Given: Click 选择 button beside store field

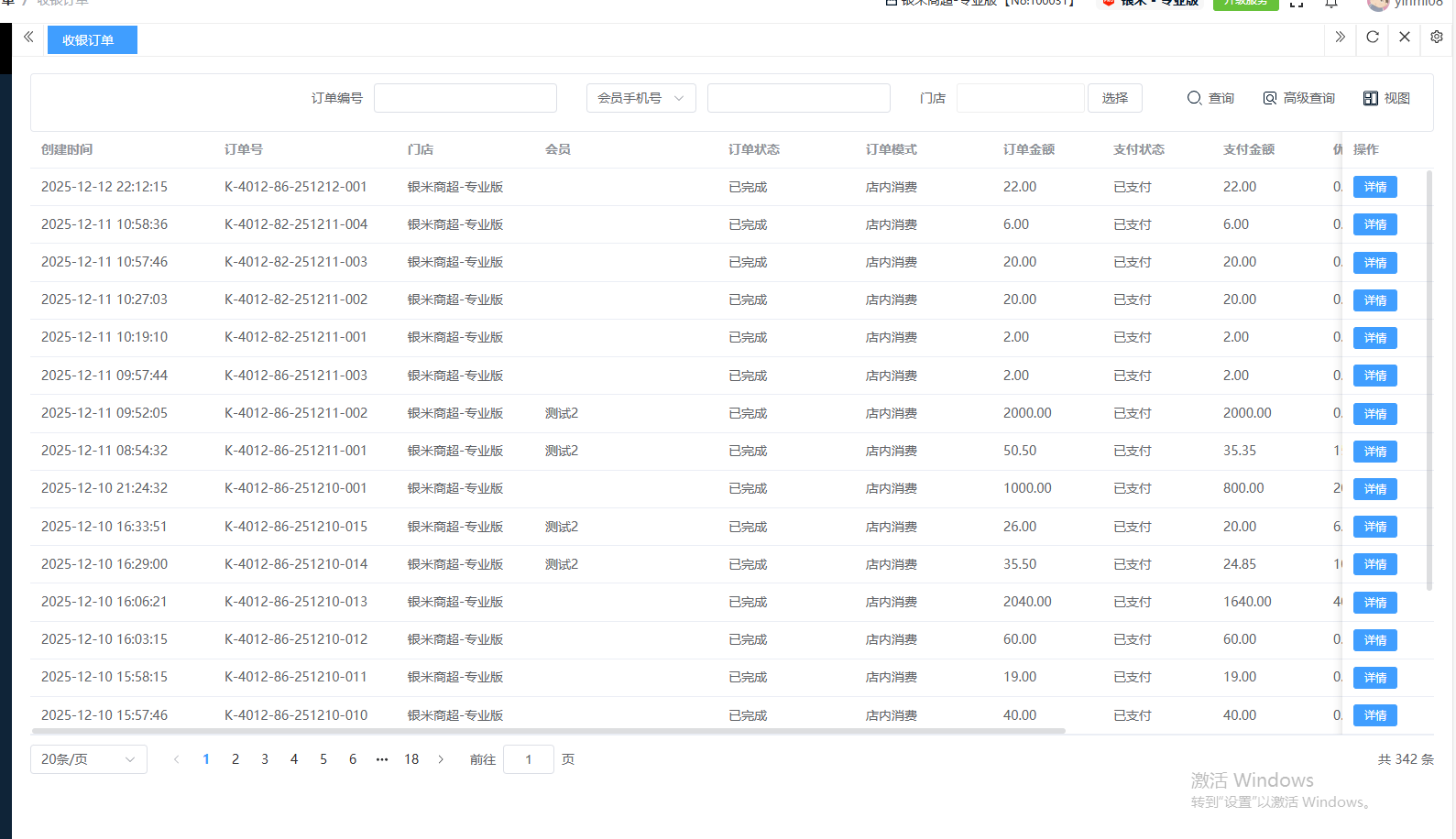Looking at the screenshot, I should 1114,98.
